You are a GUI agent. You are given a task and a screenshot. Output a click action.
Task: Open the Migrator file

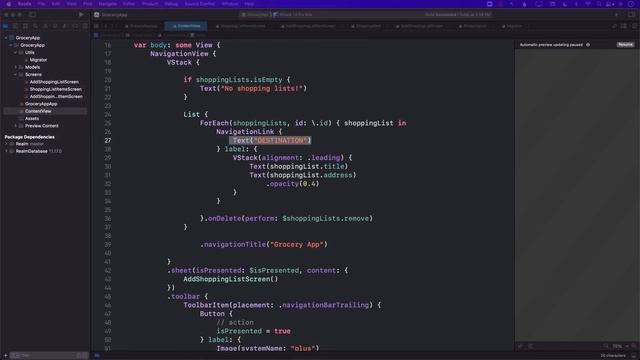pos(38,60)
